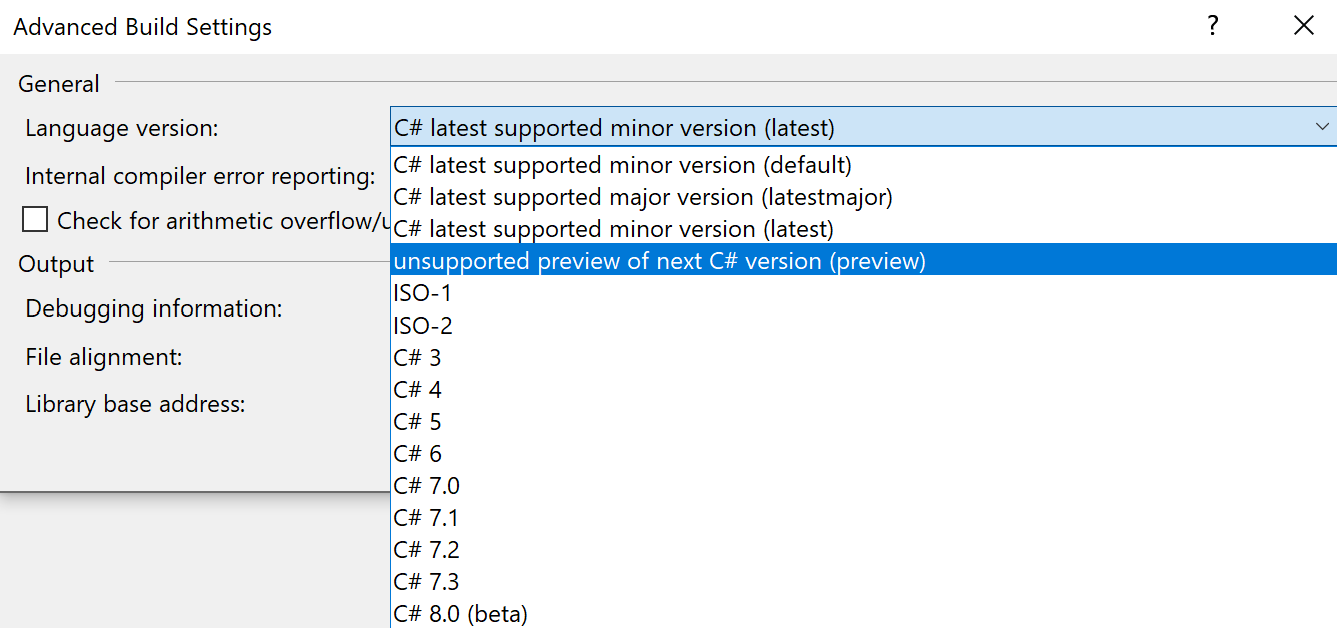Screen dimensions: 1337x628
Task: Choose C# 7.3 in dropdown list
Action: click(x=427, y=581)
